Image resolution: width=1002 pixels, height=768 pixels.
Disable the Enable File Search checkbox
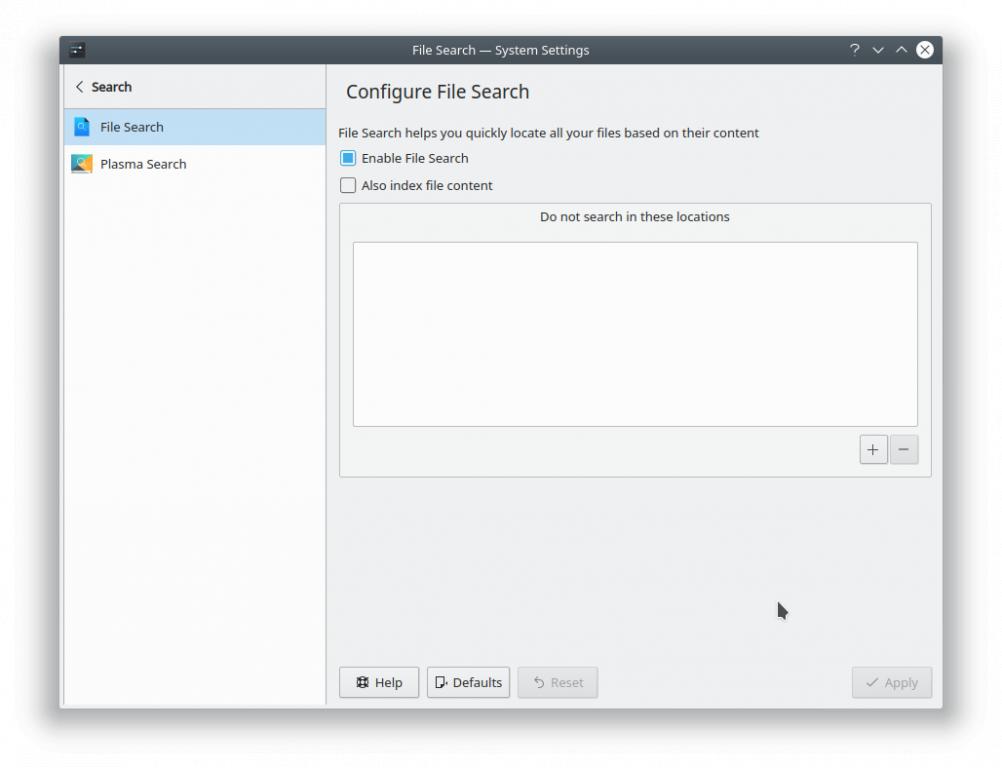[348, 158]
